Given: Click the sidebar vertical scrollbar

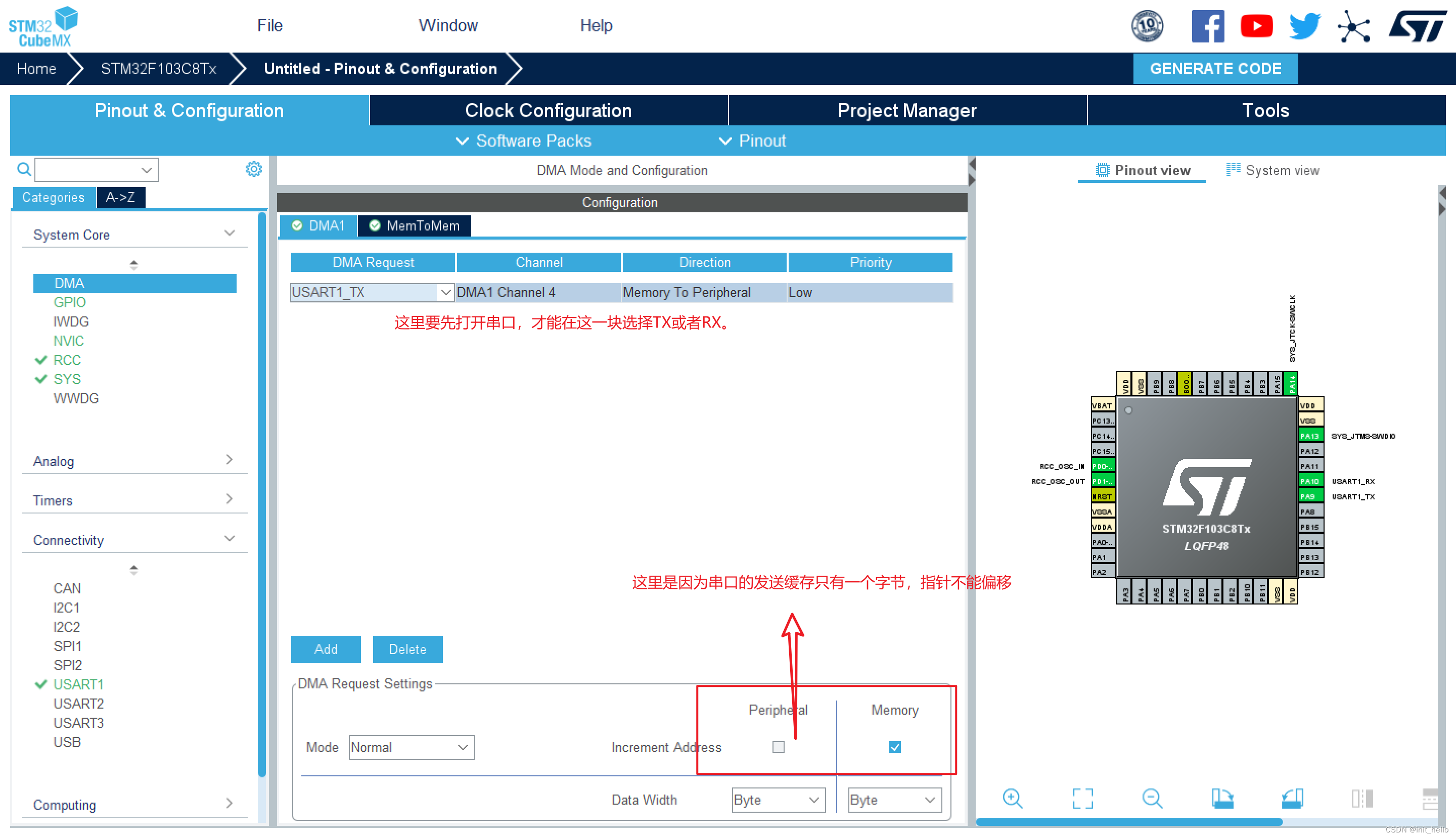Looking at the screenshot, I should point(261,495).
